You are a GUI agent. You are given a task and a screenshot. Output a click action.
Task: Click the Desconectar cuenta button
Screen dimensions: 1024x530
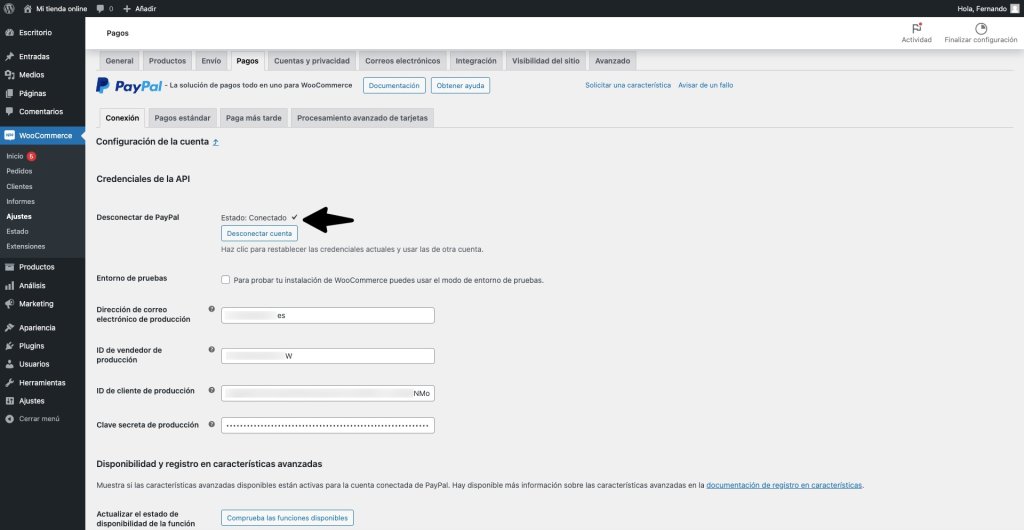pos(259,233)
